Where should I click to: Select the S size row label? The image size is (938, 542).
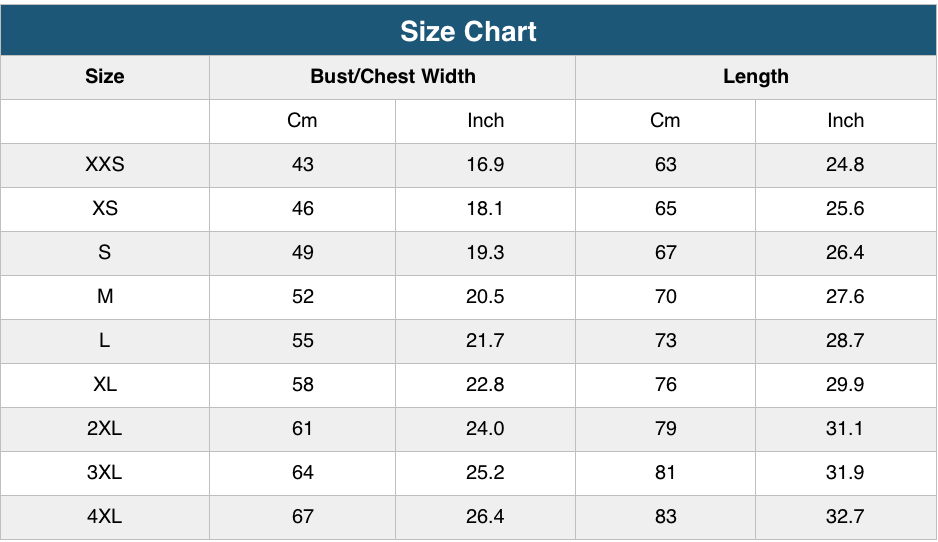(x=105, y=253)
